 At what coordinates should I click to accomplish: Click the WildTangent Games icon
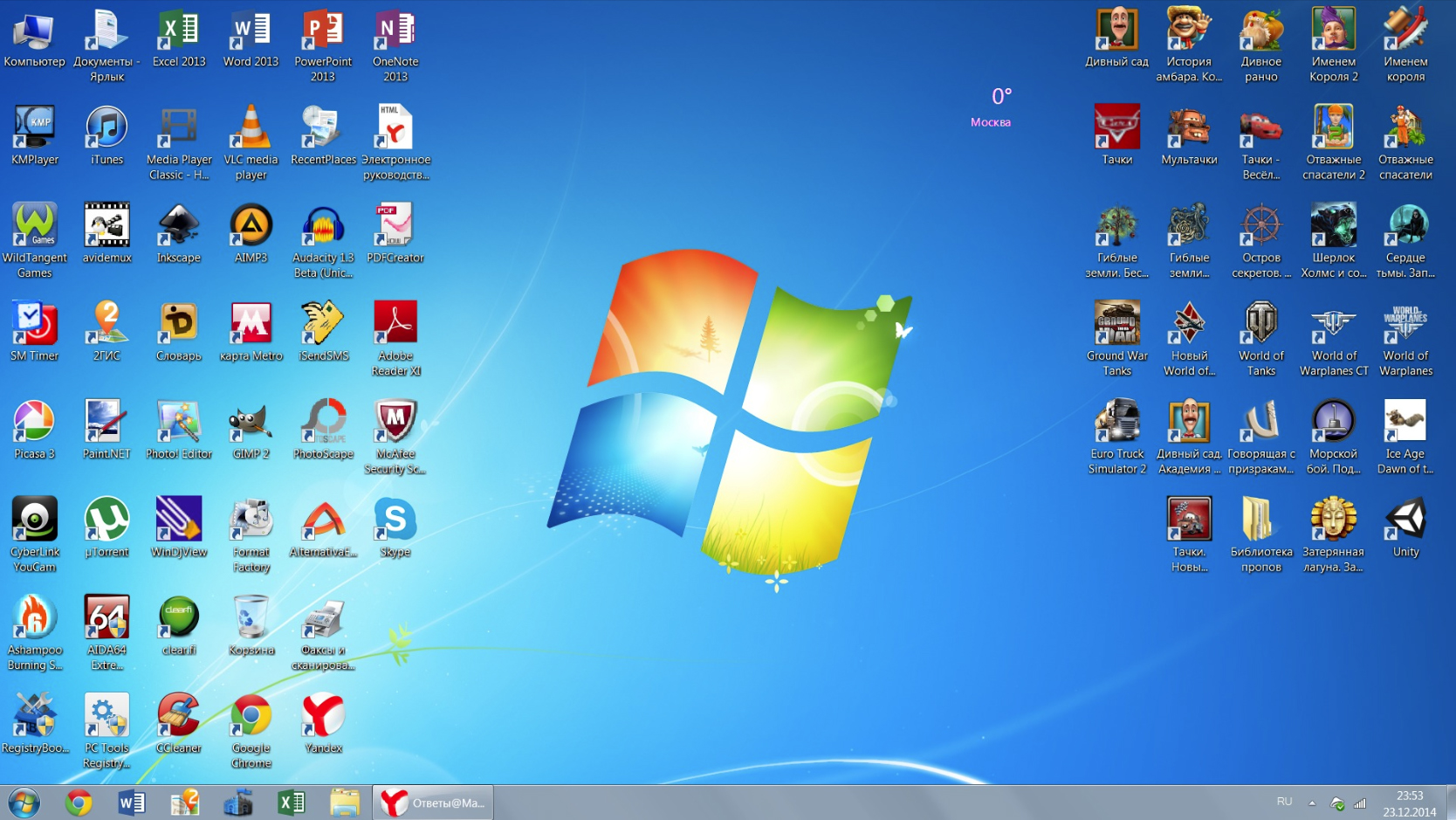[34, 242]
